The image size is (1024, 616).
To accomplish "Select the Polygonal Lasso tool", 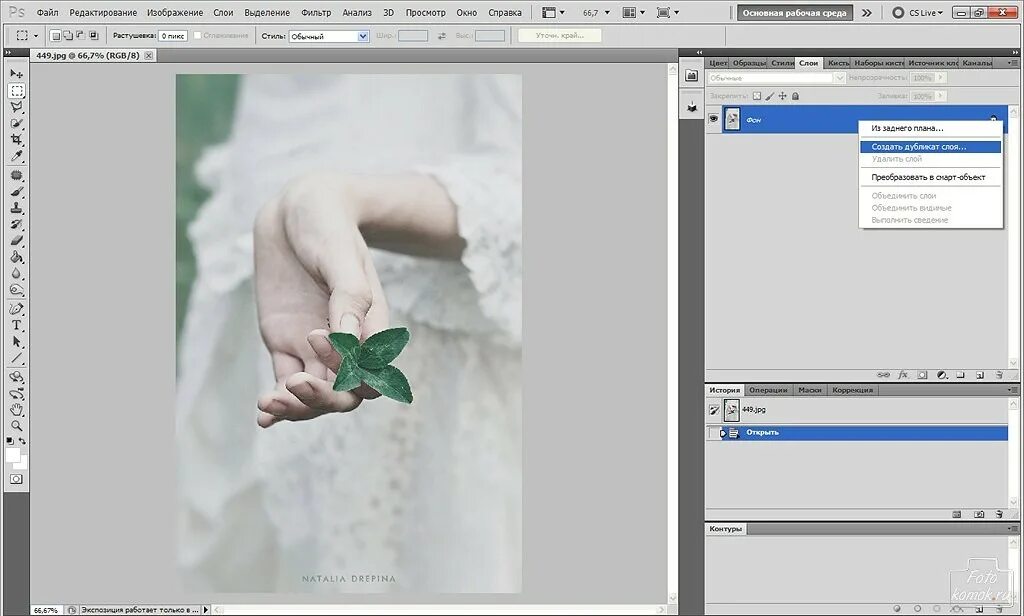I will 16,106.
